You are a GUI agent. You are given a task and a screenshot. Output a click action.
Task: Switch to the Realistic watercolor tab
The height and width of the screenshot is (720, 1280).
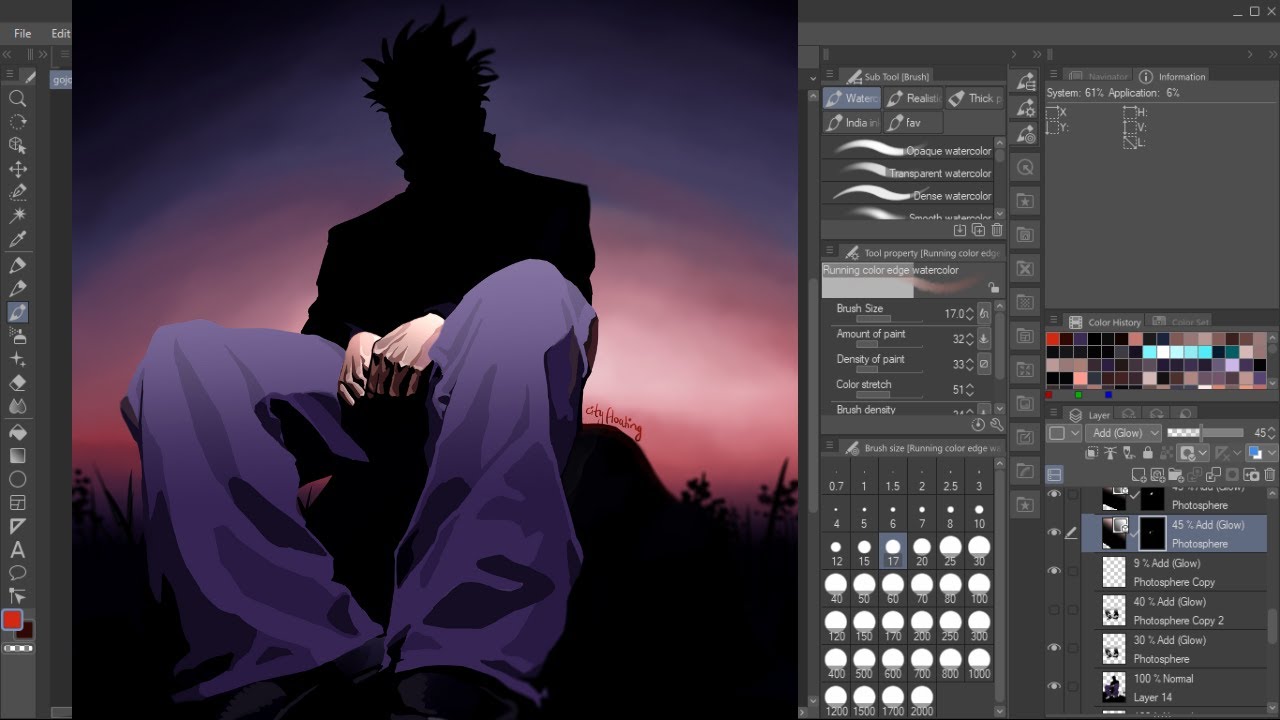[x=913, y=98]
